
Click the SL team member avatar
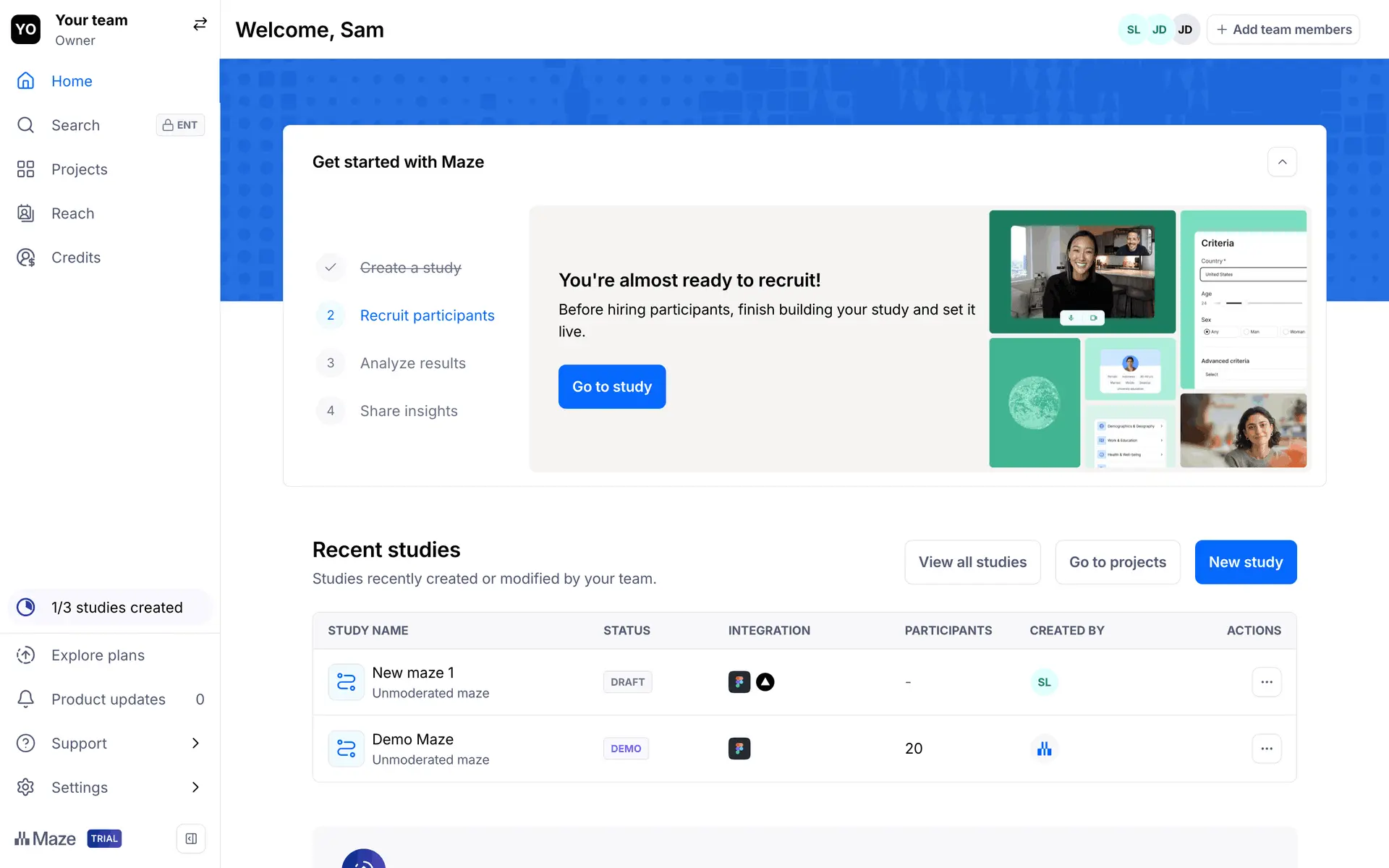(1133, 30)
